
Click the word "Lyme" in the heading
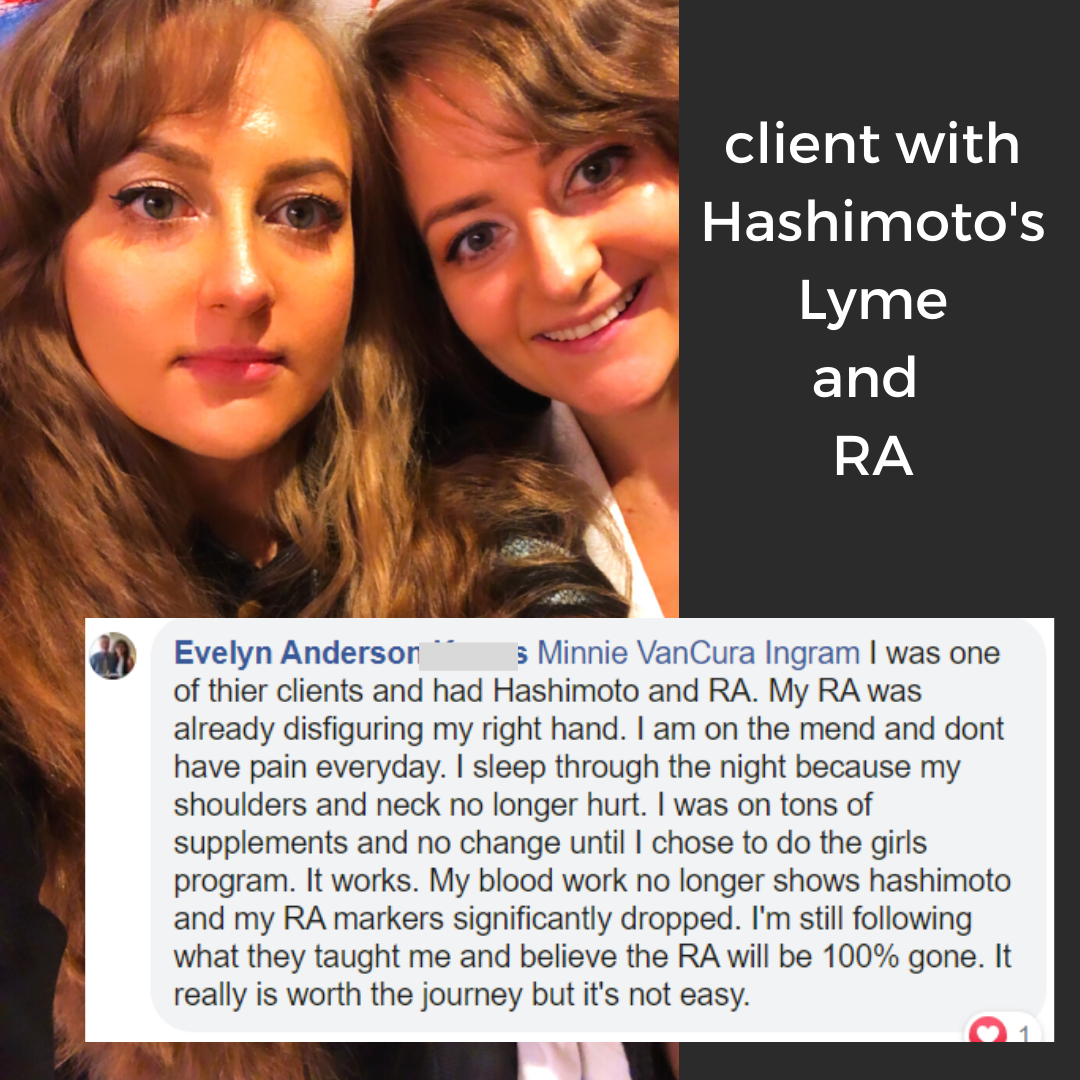click(873, 303)
